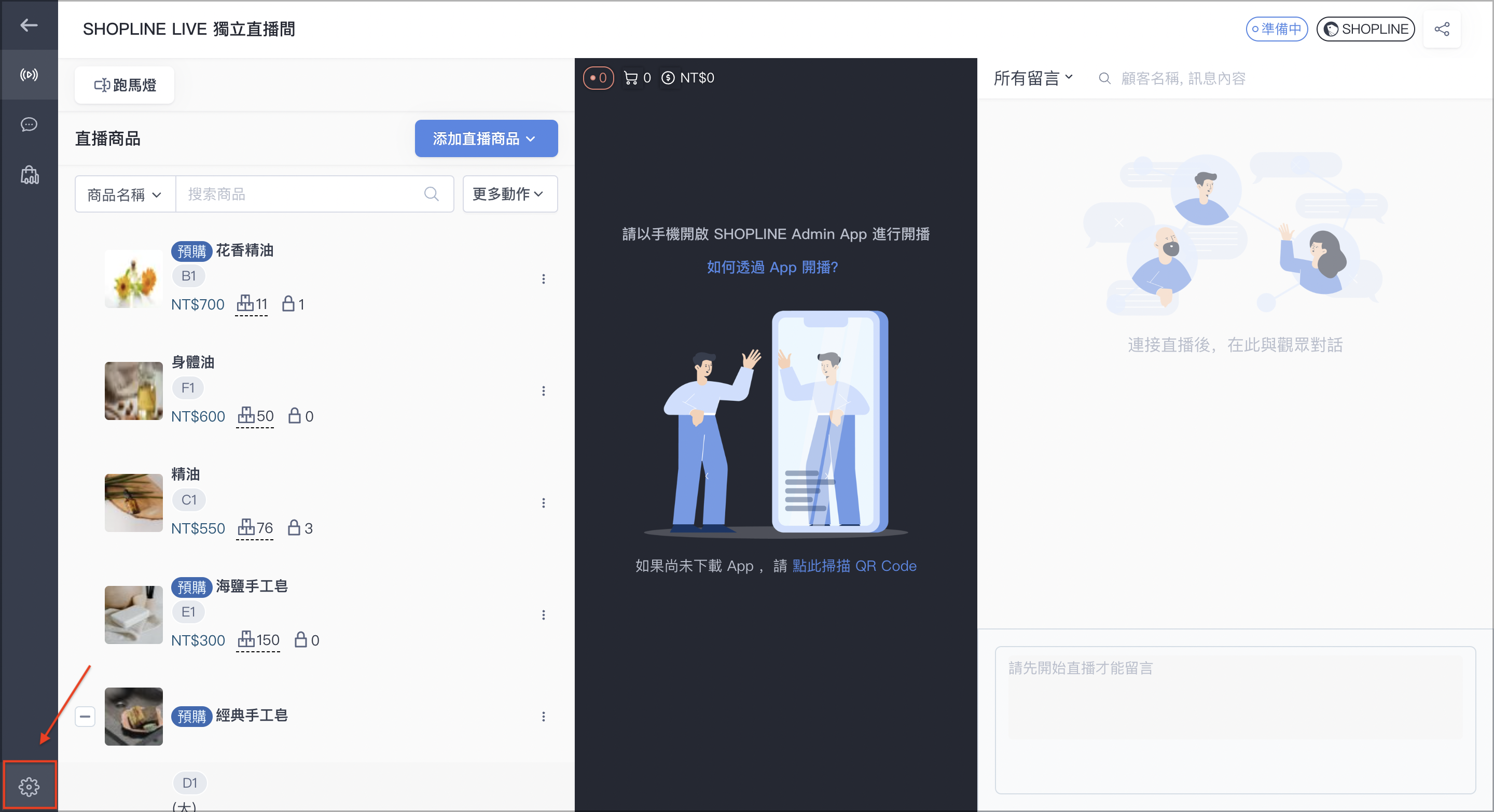This screenshot has height=812, width=1494.
Task: Click the 預購 tag on 海鹽手工皂
Action: [191, 586]
